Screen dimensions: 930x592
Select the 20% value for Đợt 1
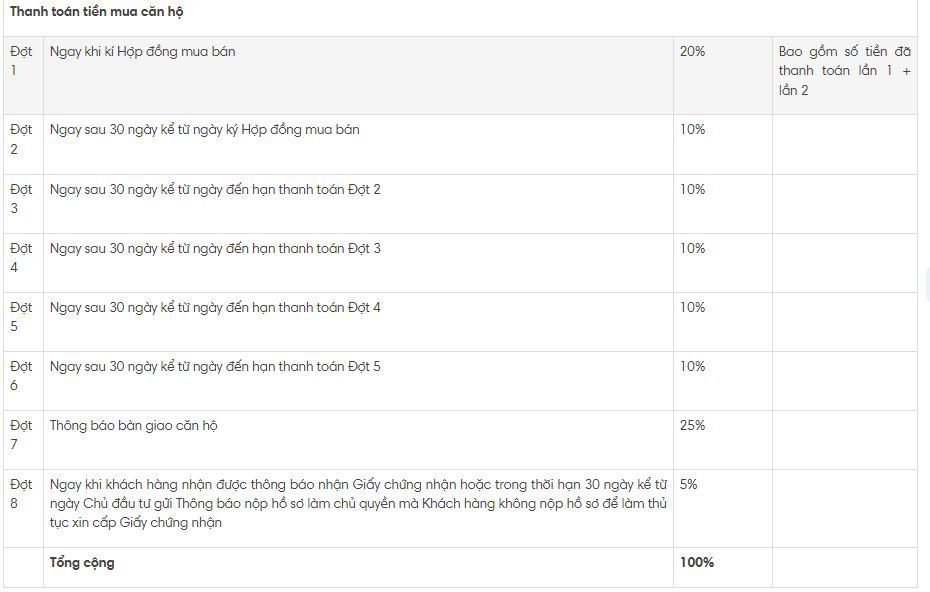pos(692,52)
